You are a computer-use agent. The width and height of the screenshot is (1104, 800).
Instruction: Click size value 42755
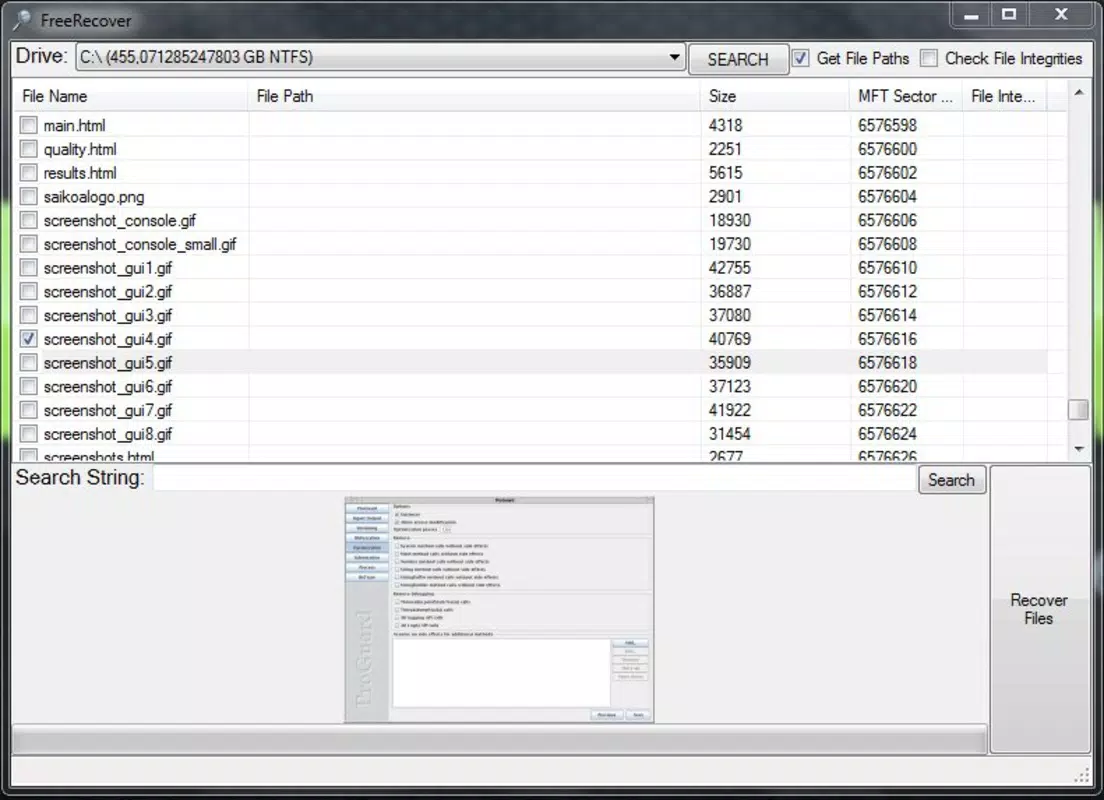tap(730, 268)
